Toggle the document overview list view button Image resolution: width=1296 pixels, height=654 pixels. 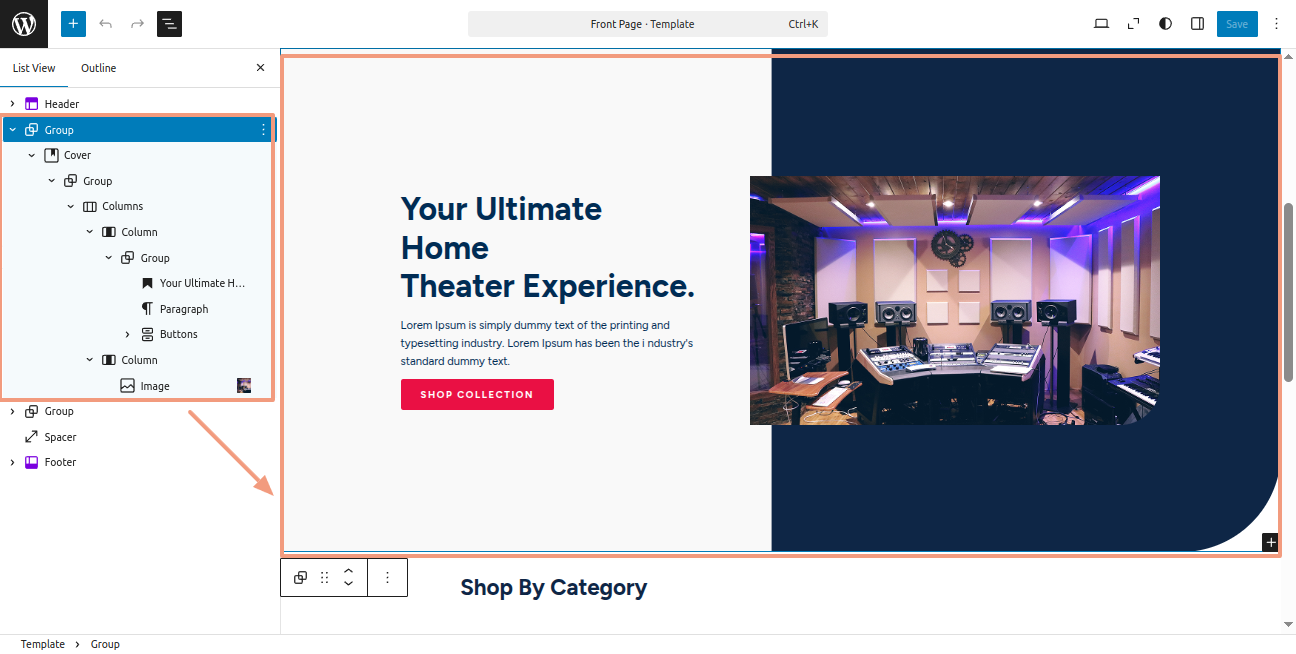pyautogui.click(x=169, y=24)
